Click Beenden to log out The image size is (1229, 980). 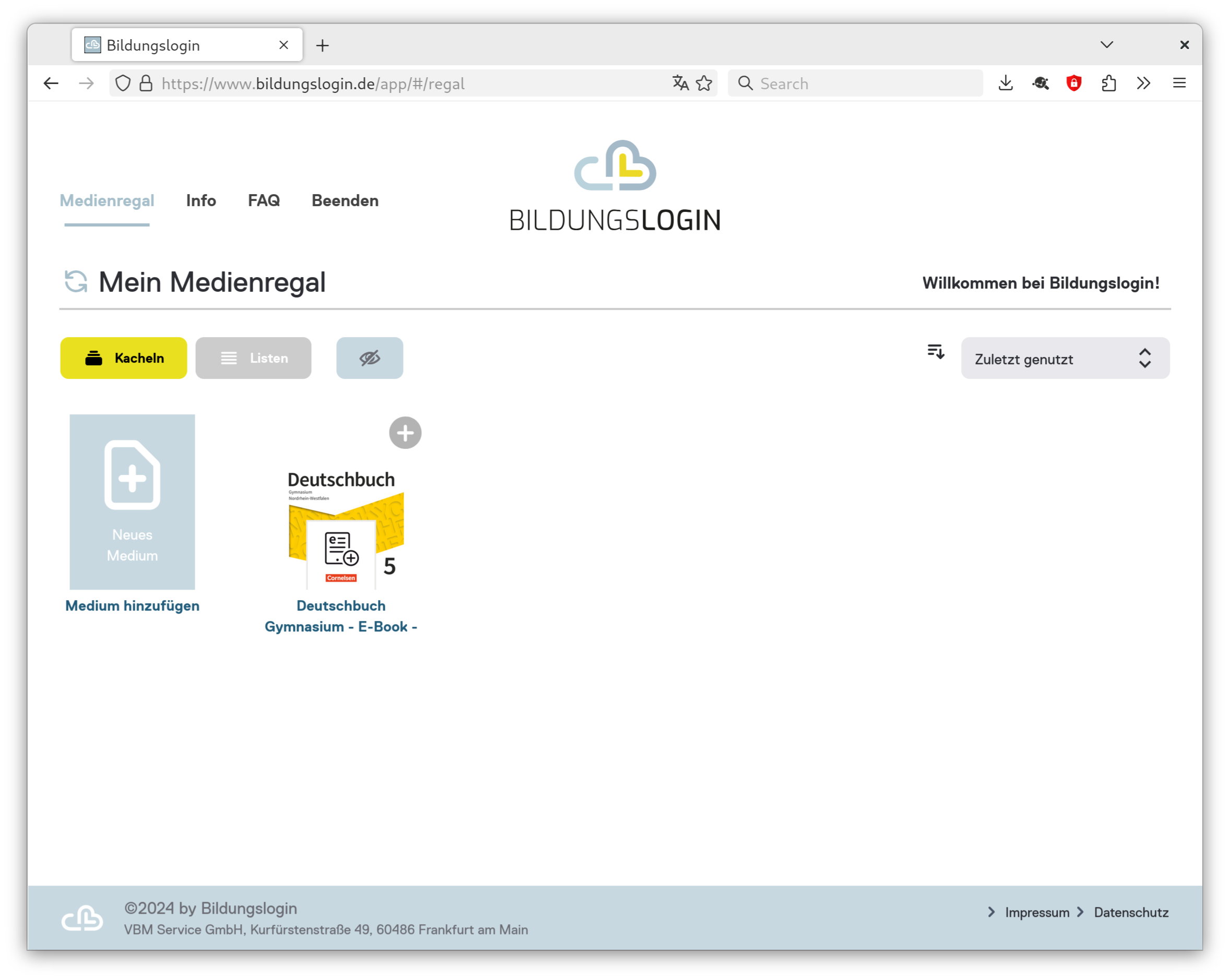(x=345, y=200)
